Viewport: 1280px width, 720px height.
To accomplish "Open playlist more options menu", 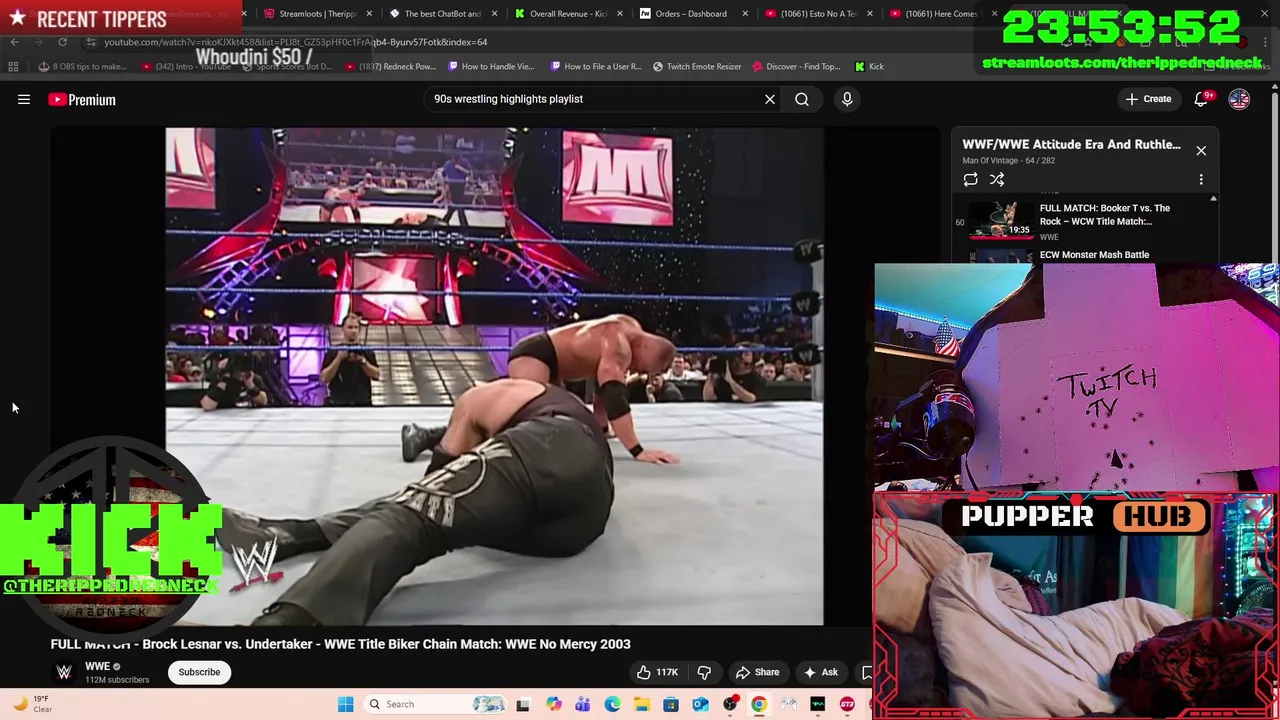I will (x=1201, y=180).
